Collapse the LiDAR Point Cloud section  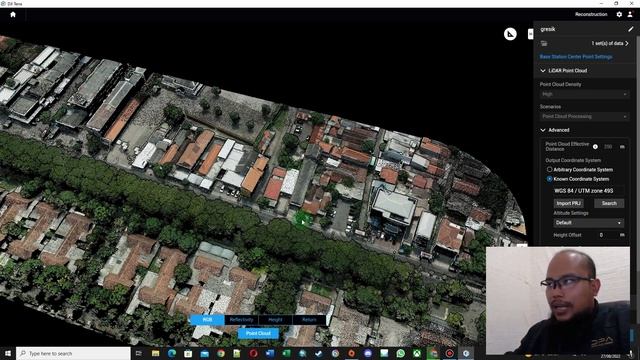tap(543, 71)
